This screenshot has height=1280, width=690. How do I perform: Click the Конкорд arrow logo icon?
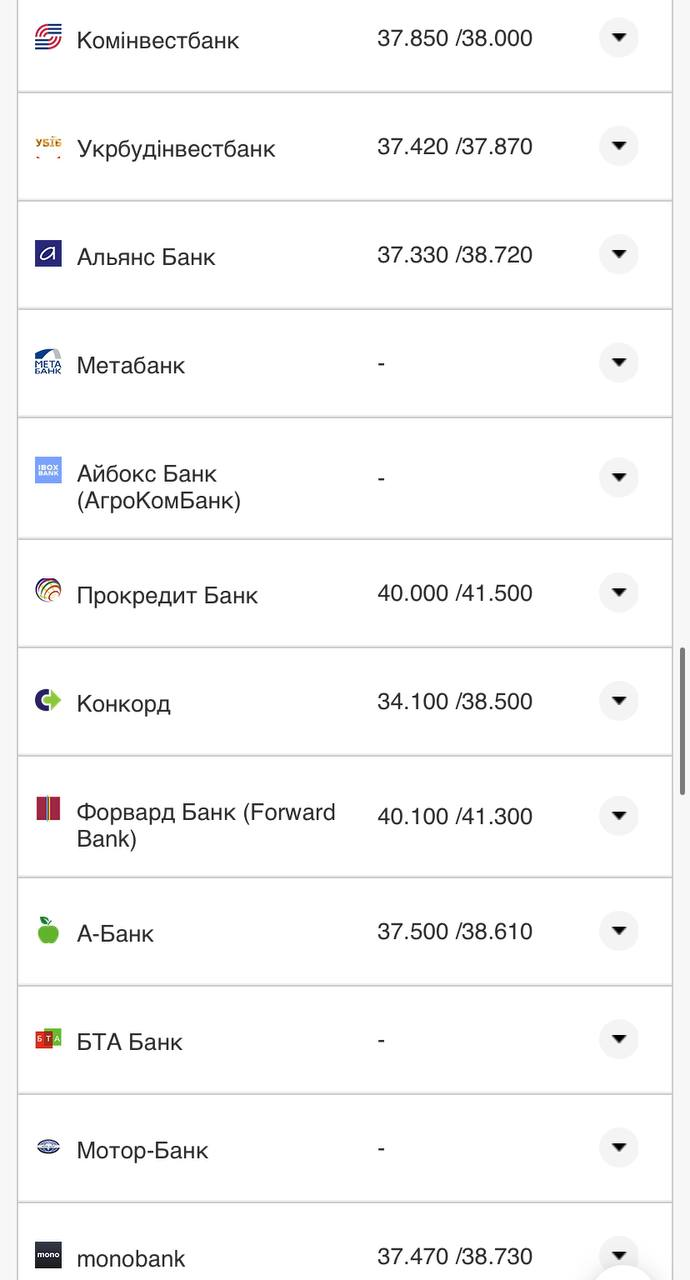(x=48, y=700)
